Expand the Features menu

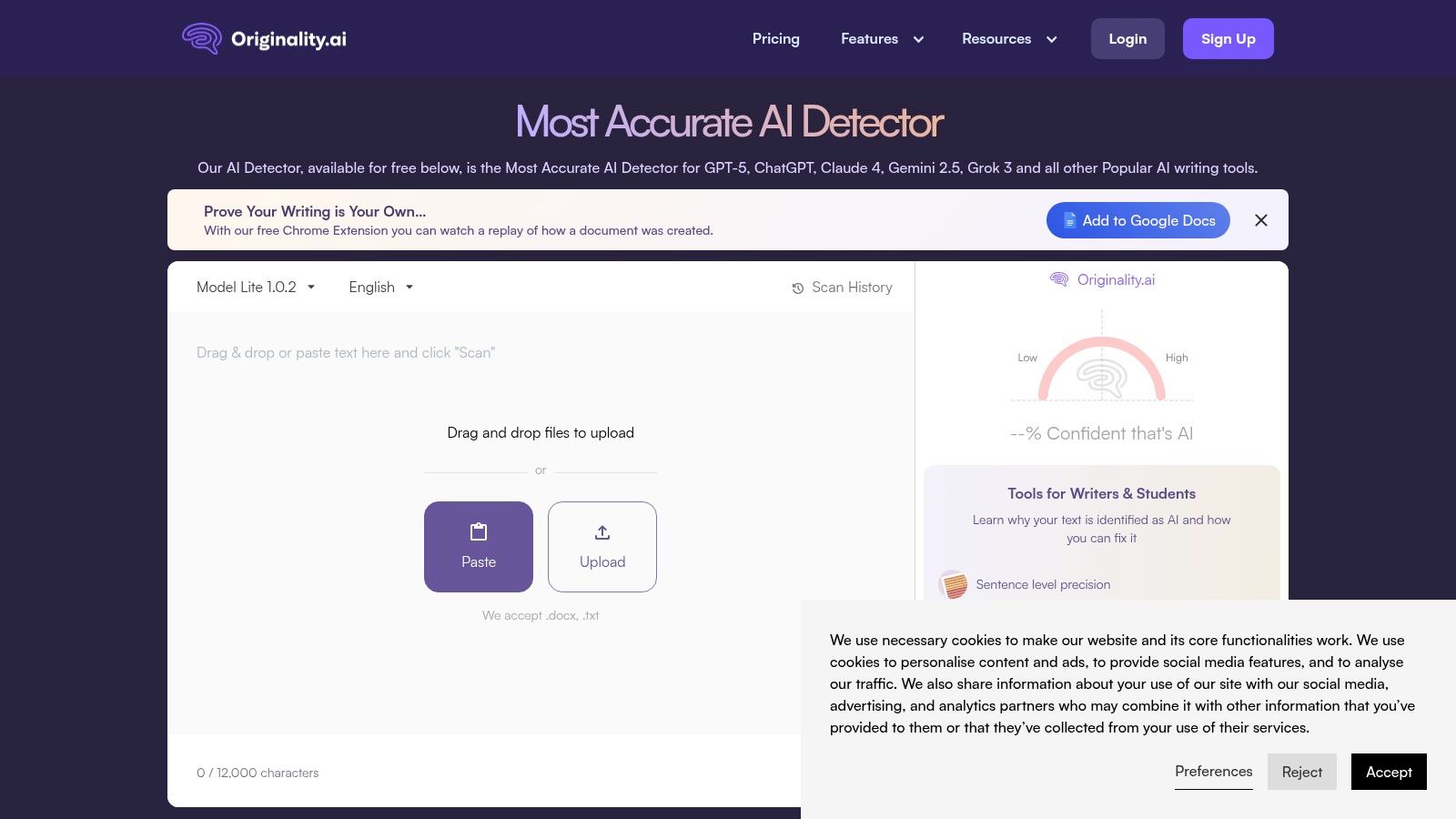pyautogui.click(x=881, y=38)
